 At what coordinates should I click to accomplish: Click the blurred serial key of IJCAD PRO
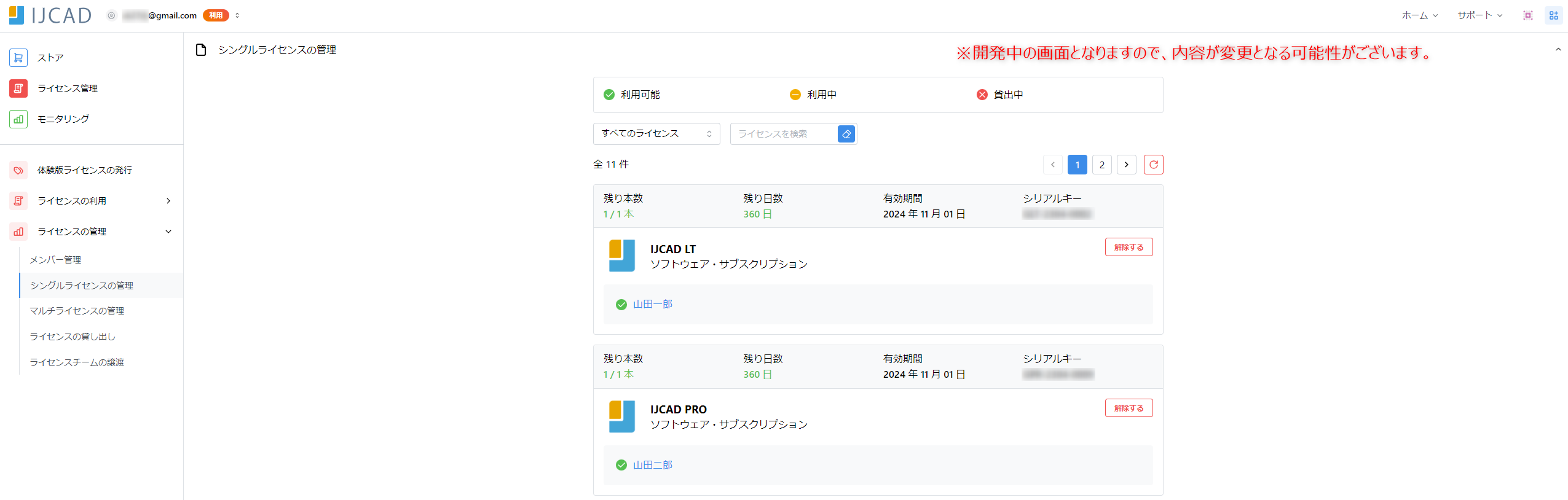point(1058,375)
